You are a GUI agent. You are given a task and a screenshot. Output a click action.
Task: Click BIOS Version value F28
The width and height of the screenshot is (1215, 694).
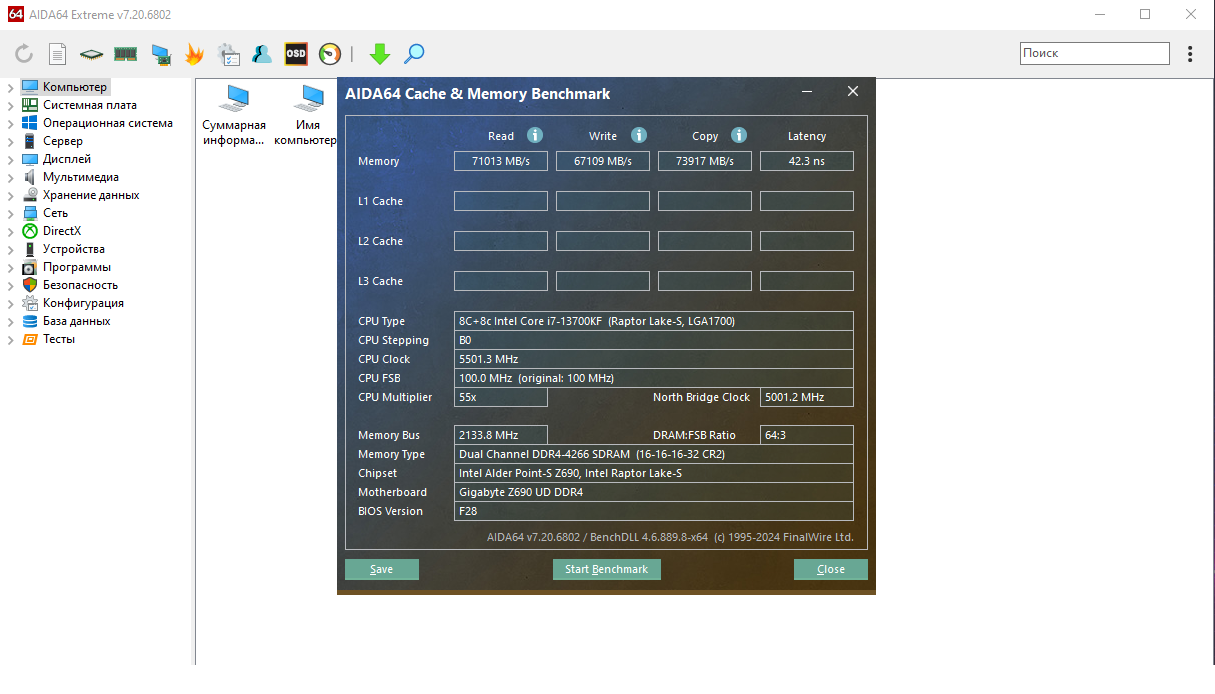pyautogui.click(x=654, y=511)
